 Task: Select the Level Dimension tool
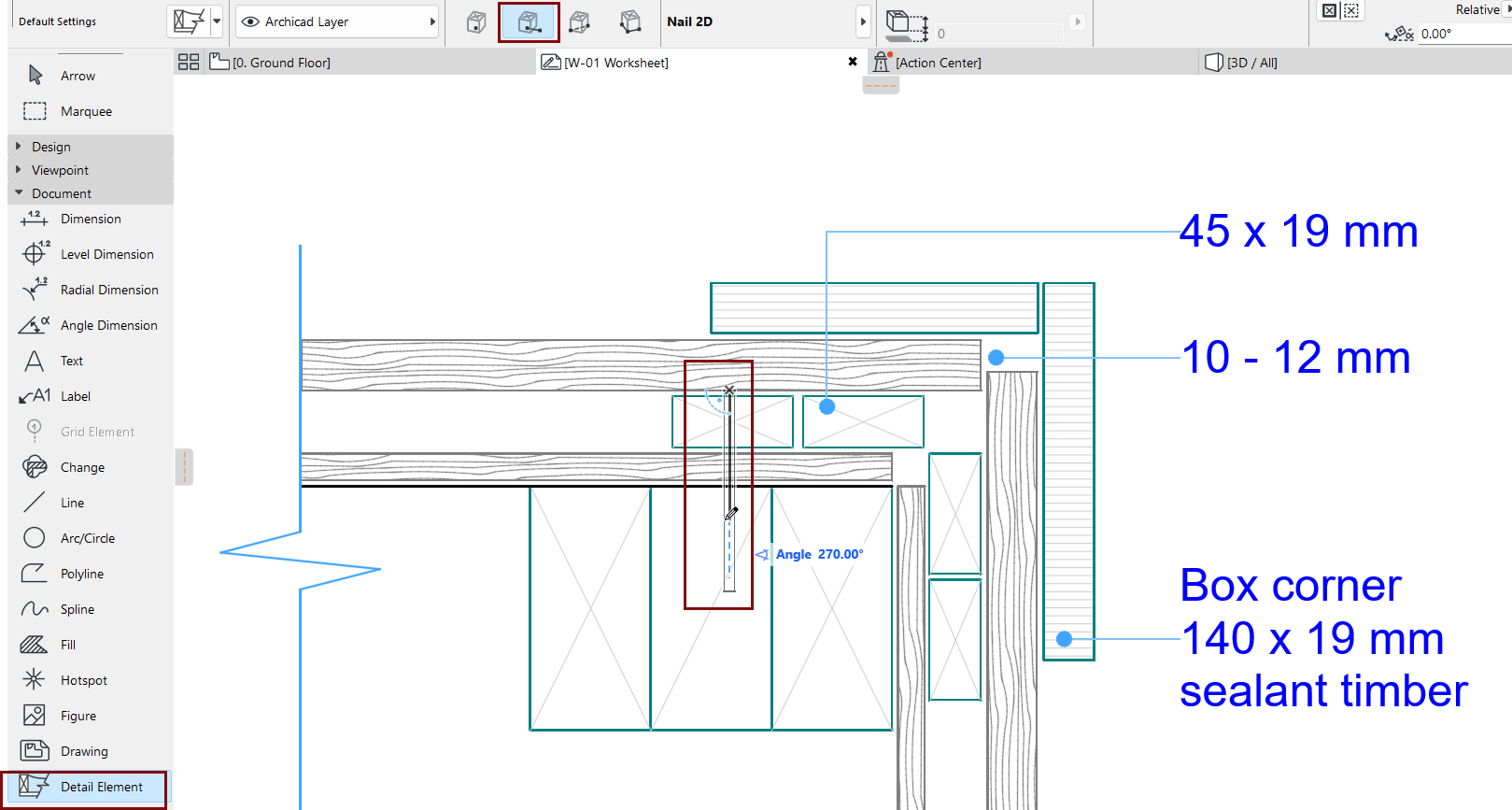tap(90, 254)
